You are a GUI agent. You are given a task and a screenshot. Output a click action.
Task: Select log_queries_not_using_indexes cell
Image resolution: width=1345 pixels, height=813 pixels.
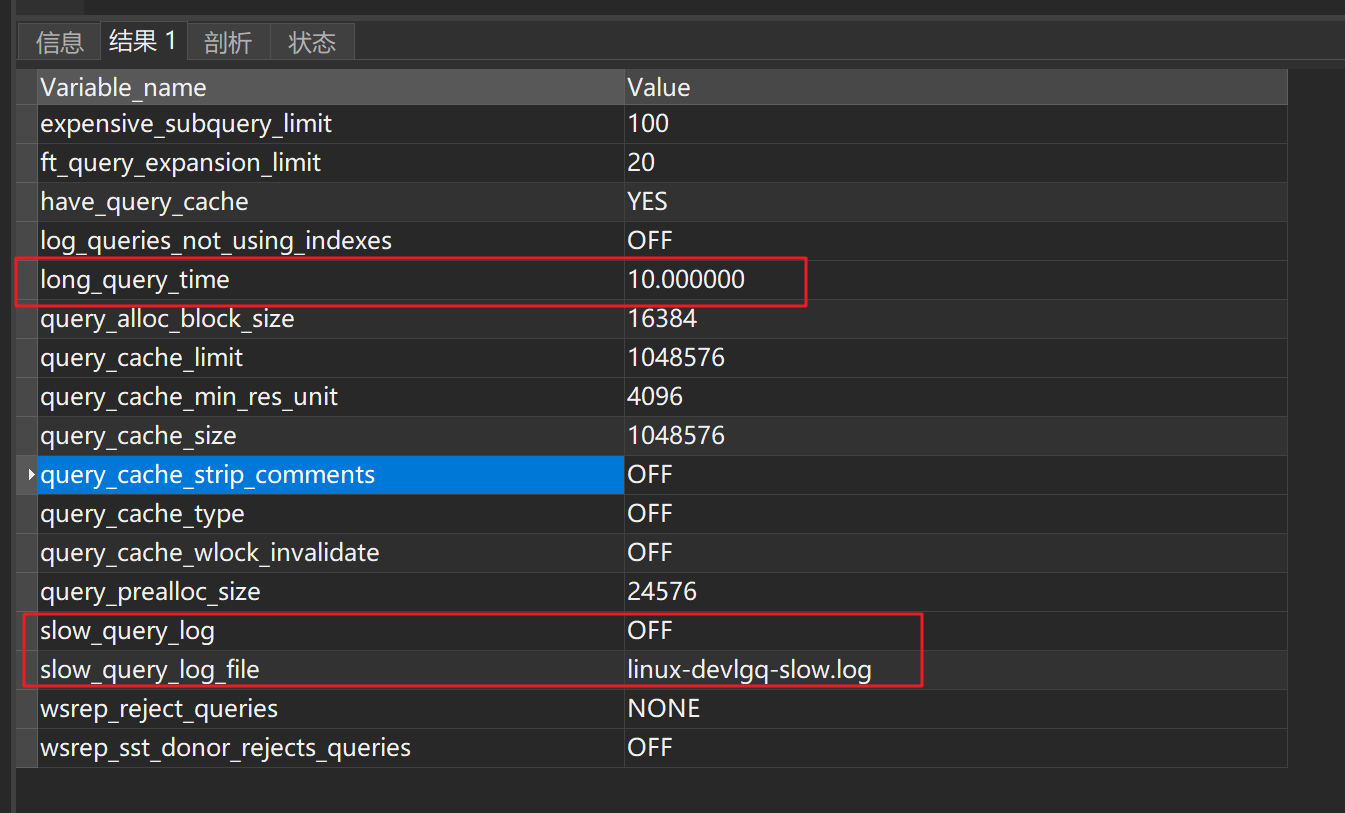(x=331, y=241)
